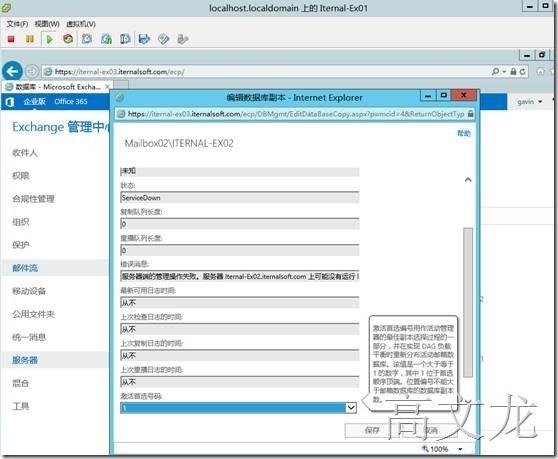Image resolution: width=558 pixels, height=459 pixels.
Task: Take a VM snapshot icon
Action: tap(86, 39)
